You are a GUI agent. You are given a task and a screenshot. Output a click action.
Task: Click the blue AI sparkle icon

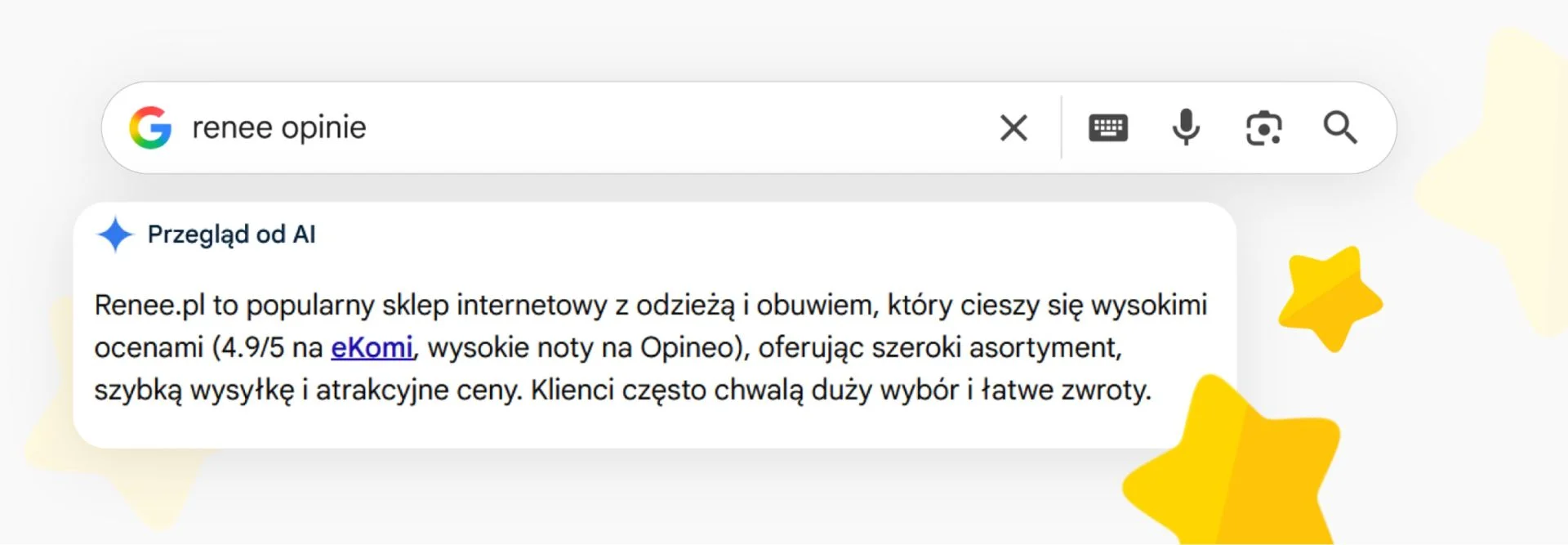pos(115,235)
